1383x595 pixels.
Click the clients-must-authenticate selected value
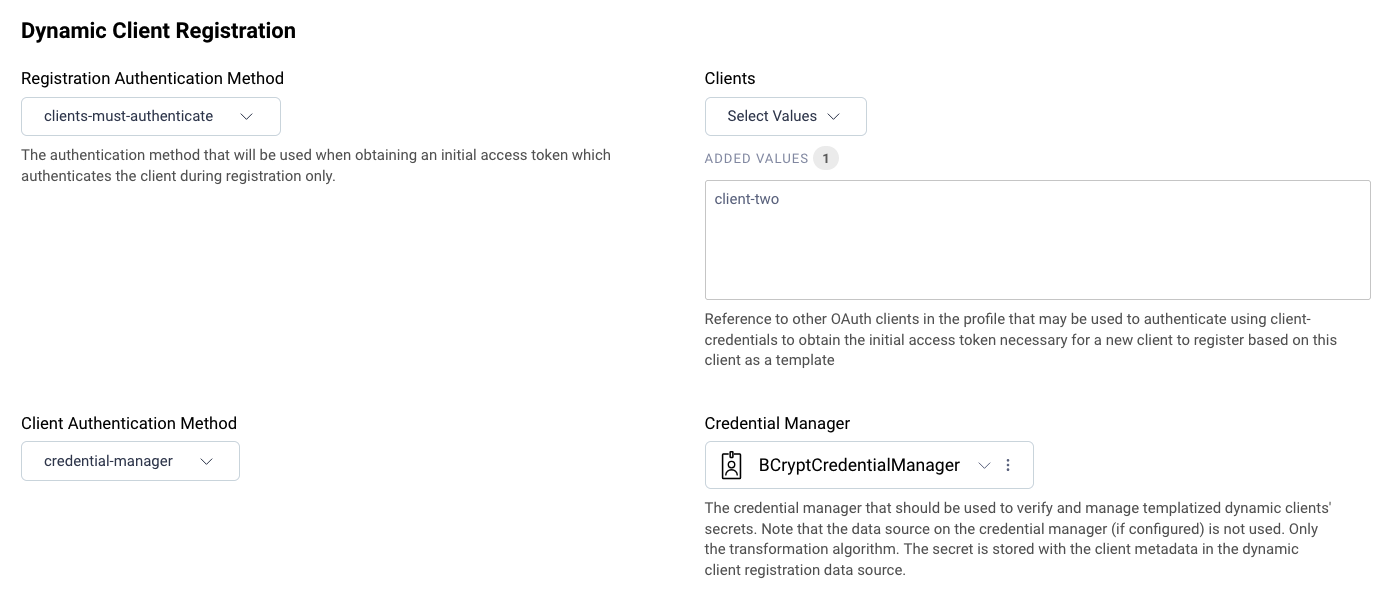pyautogui.click(x=128, y=116)
